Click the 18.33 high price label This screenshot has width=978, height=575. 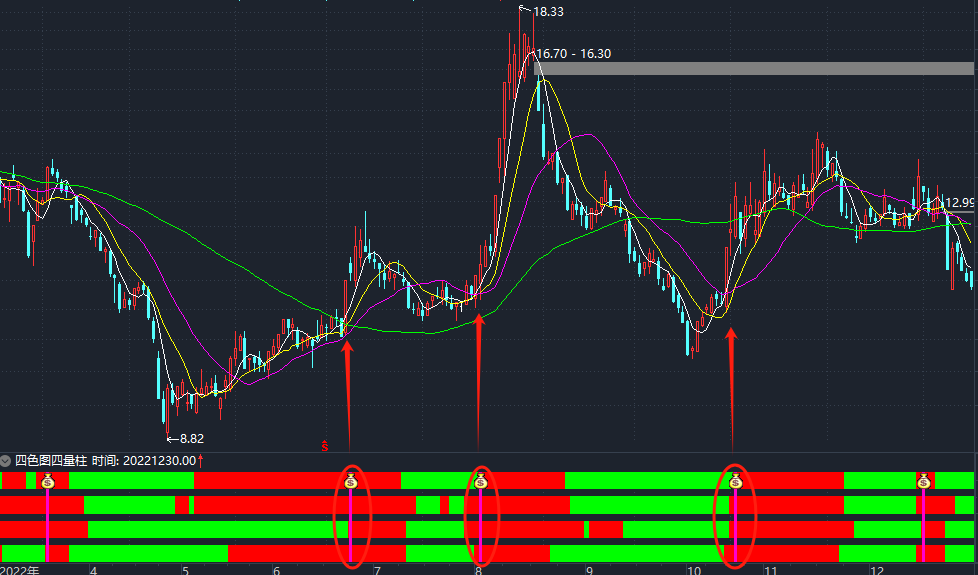coord(548,12)
